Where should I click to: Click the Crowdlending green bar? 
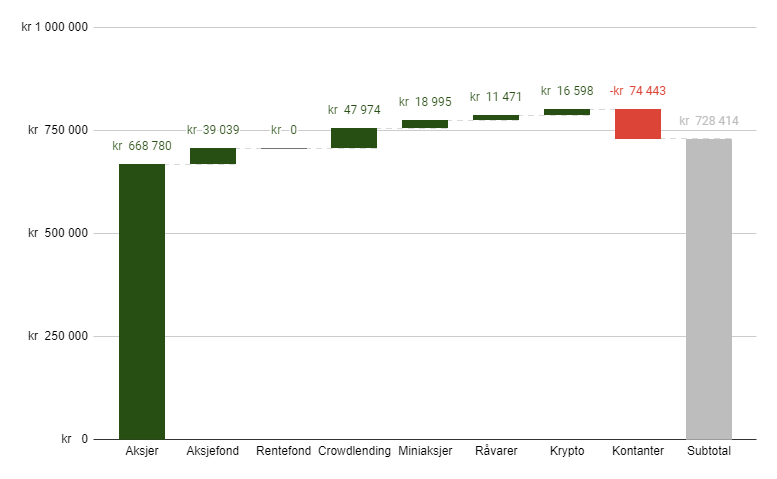[354, 138]
